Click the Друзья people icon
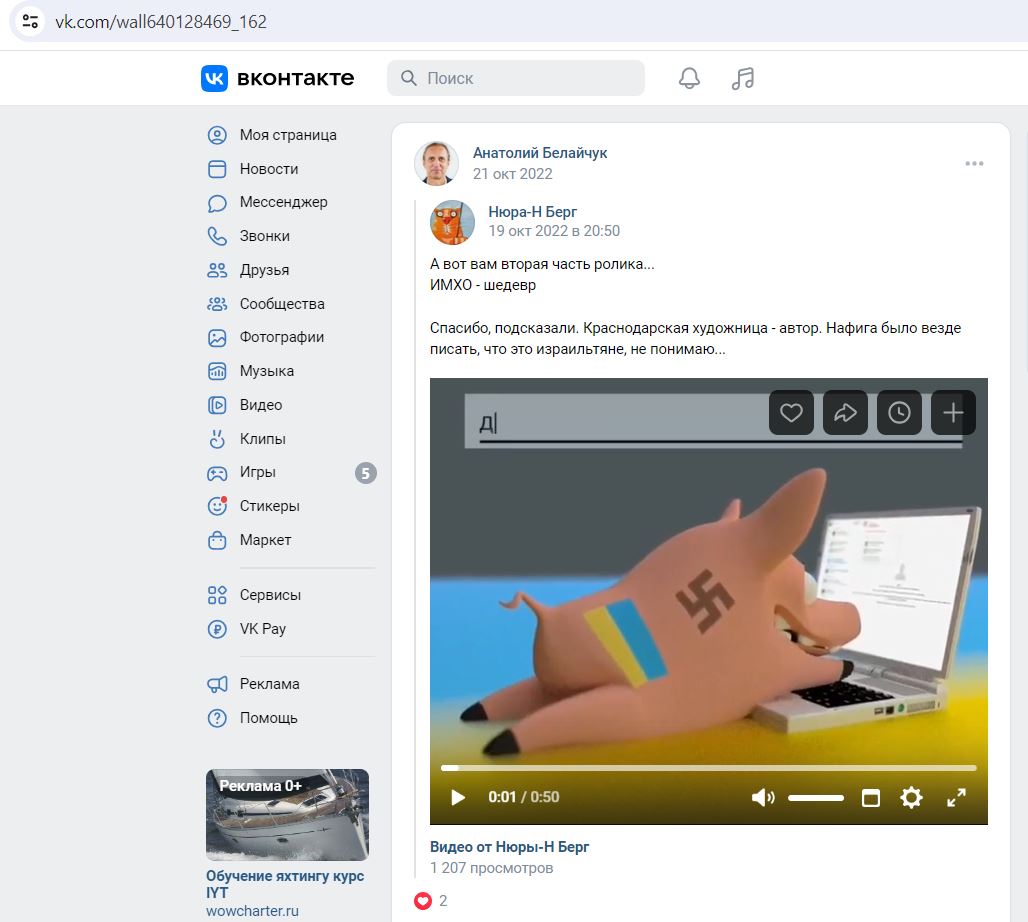 click(x=217, y=270)
